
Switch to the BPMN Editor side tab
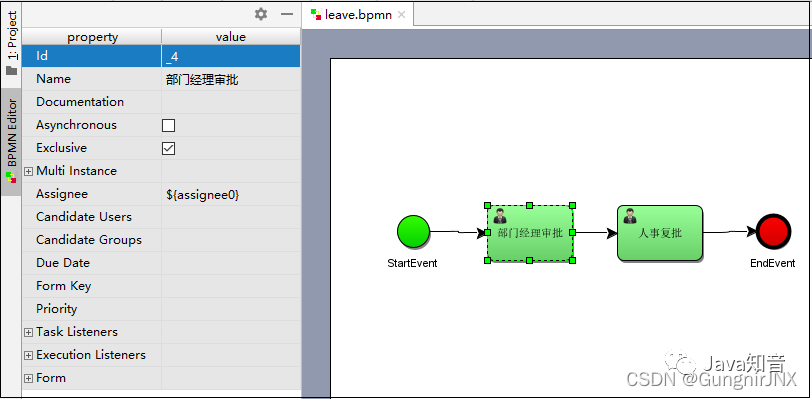(x=11, y=141)
